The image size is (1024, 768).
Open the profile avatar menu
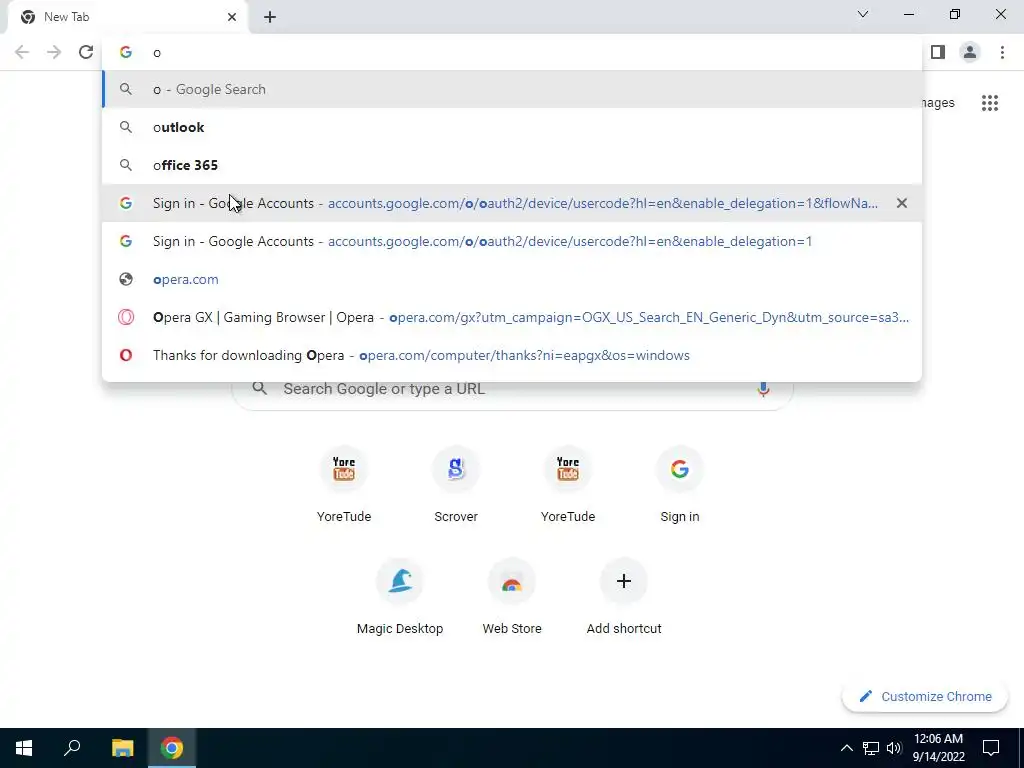(x=970, y=52)
